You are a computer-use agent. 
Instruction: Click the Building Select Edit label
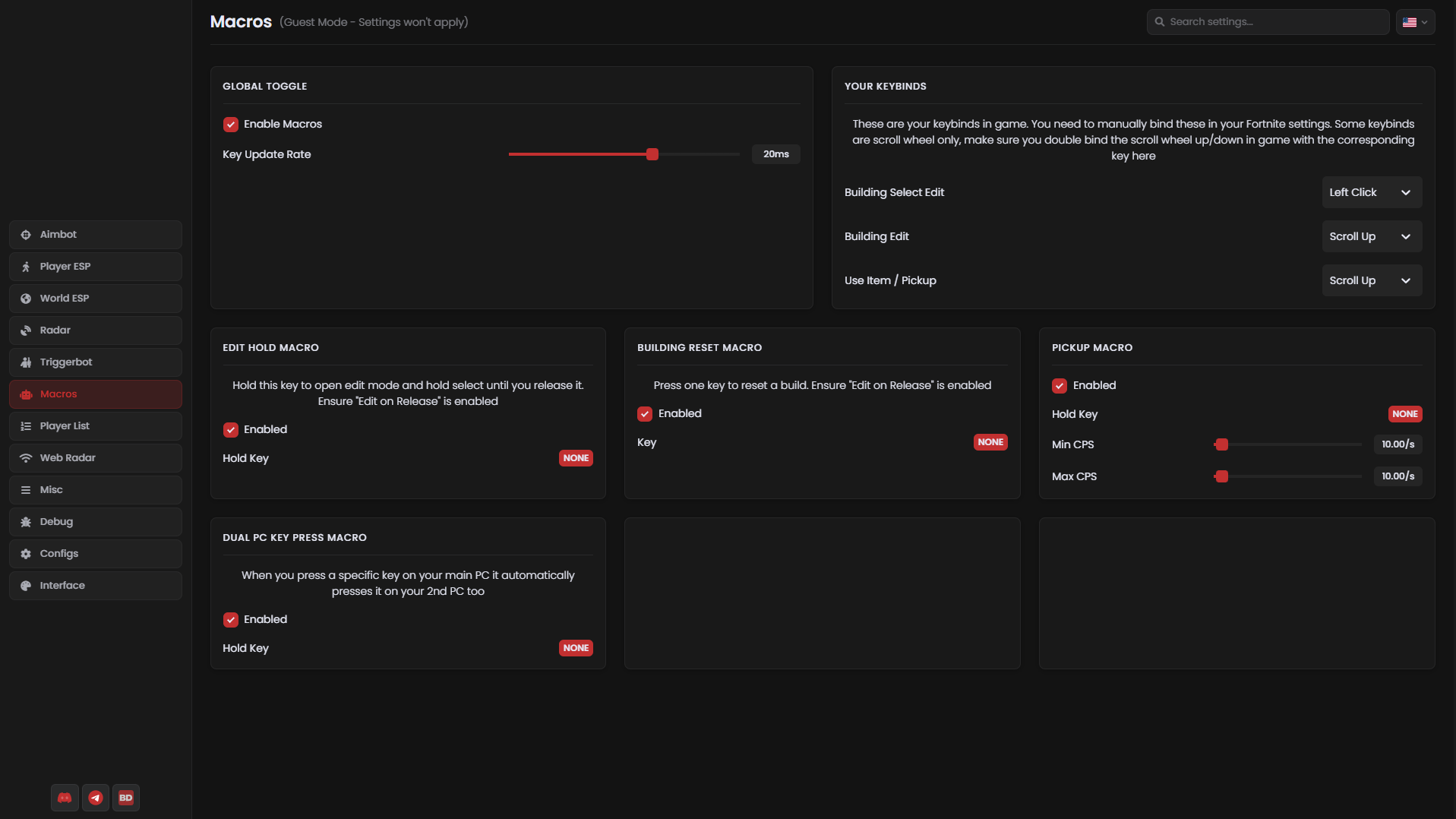coord(894,193)
